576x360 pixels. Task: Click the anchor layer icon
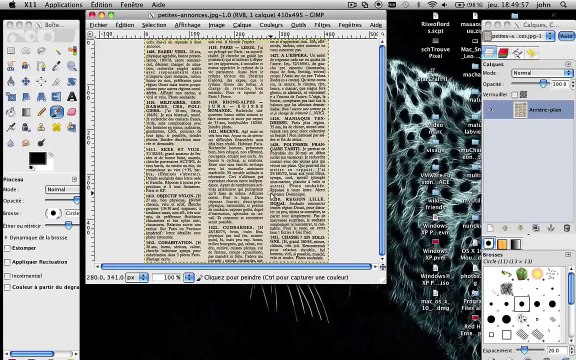[551, 228]
